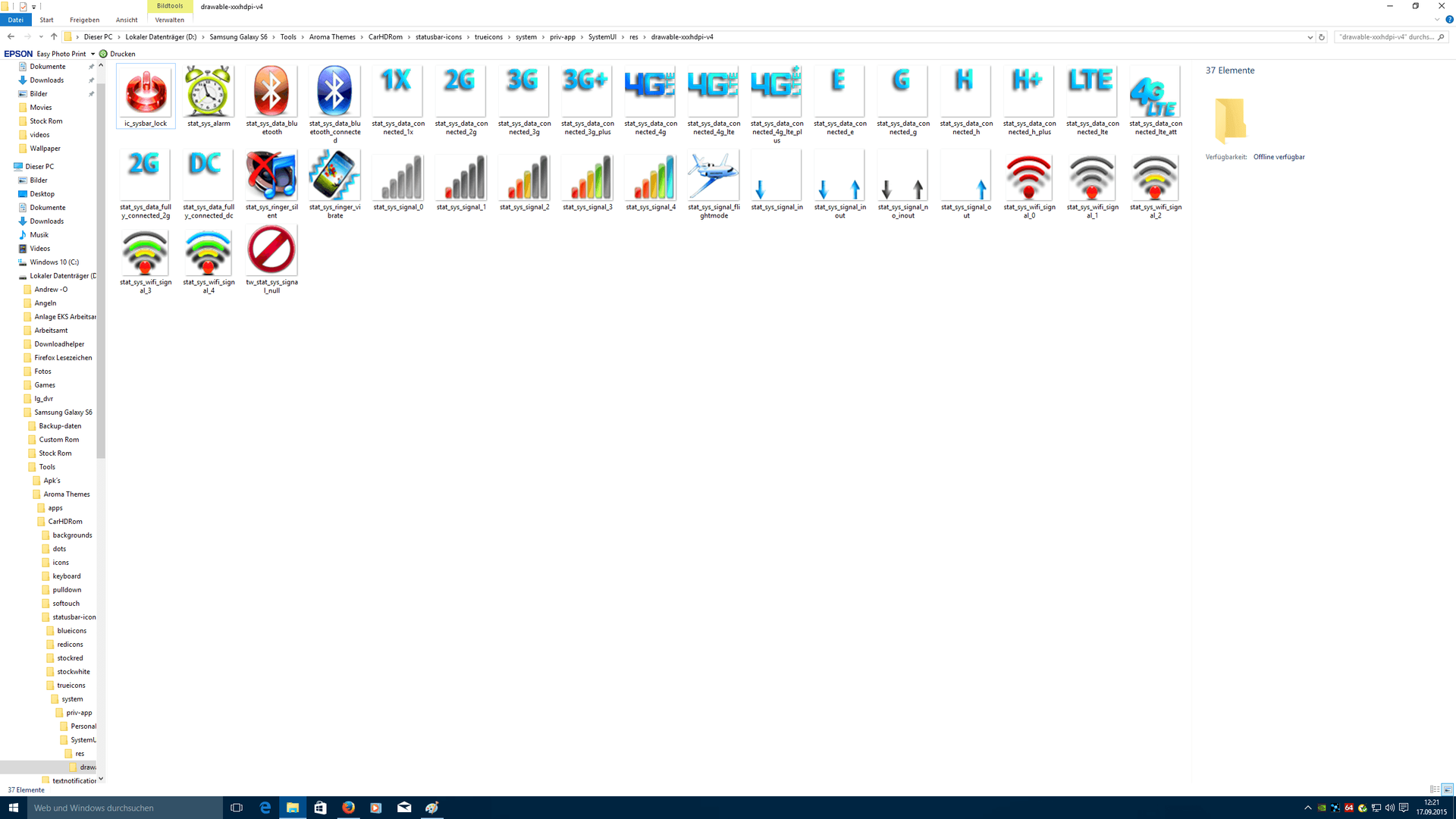Open Epson Easy Photo Print dropdown arrow

click(93, 54)
